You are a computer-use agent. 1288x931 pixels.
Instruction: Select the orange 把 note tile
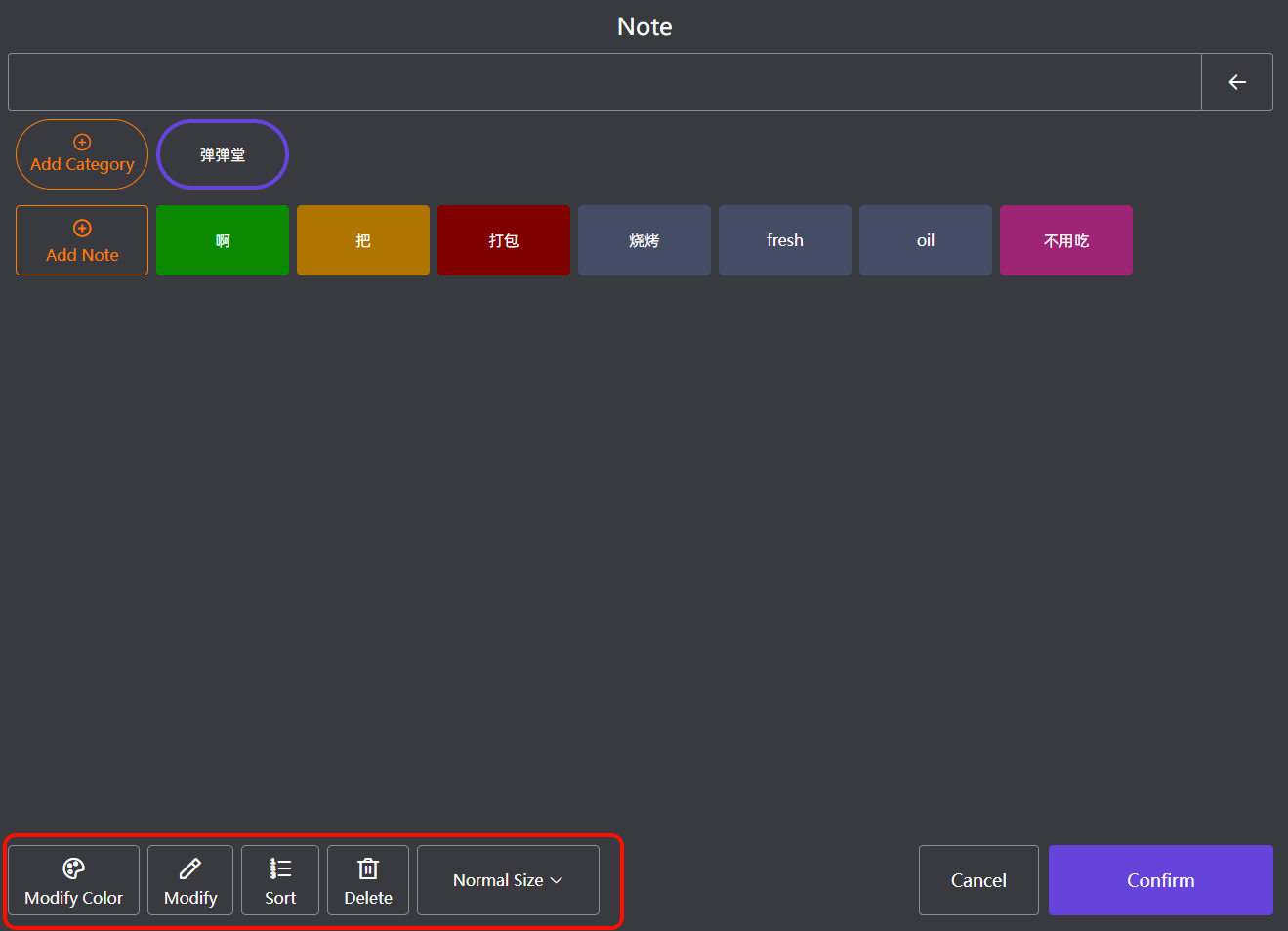[x=363, y=240]
